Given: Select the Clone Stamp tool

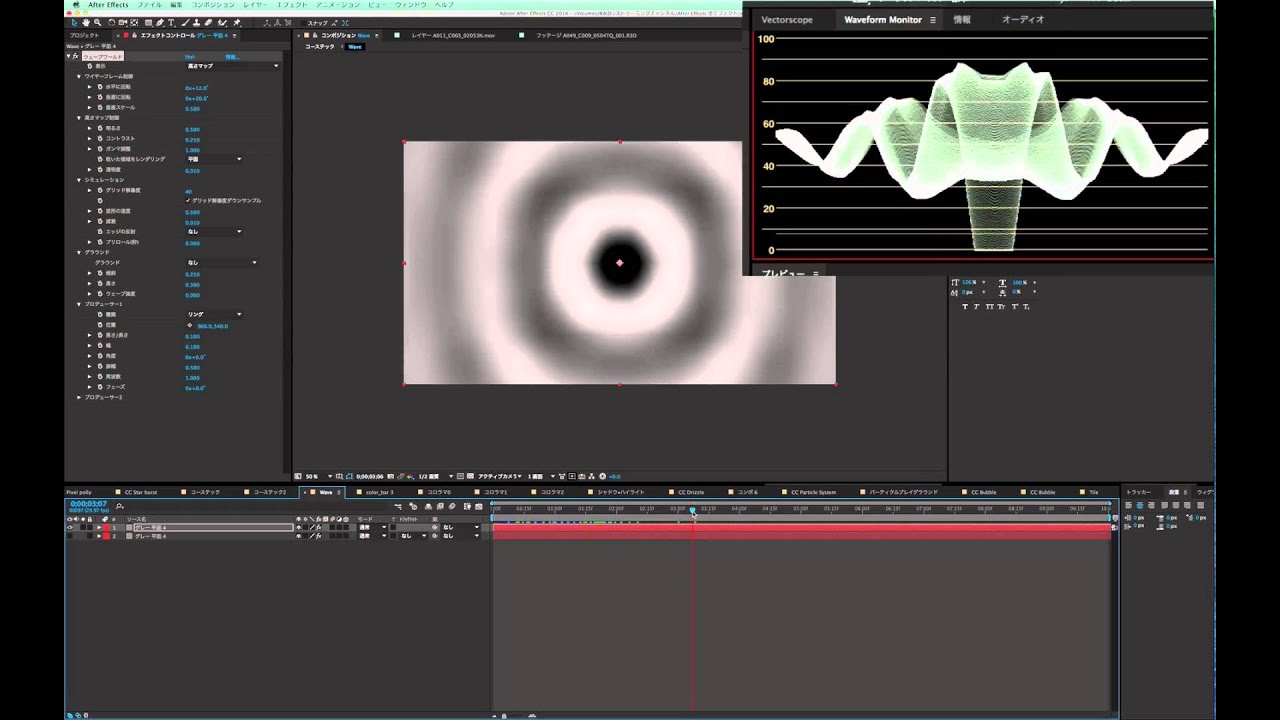Looking at the screenshot, I should [x=198, y=22].
